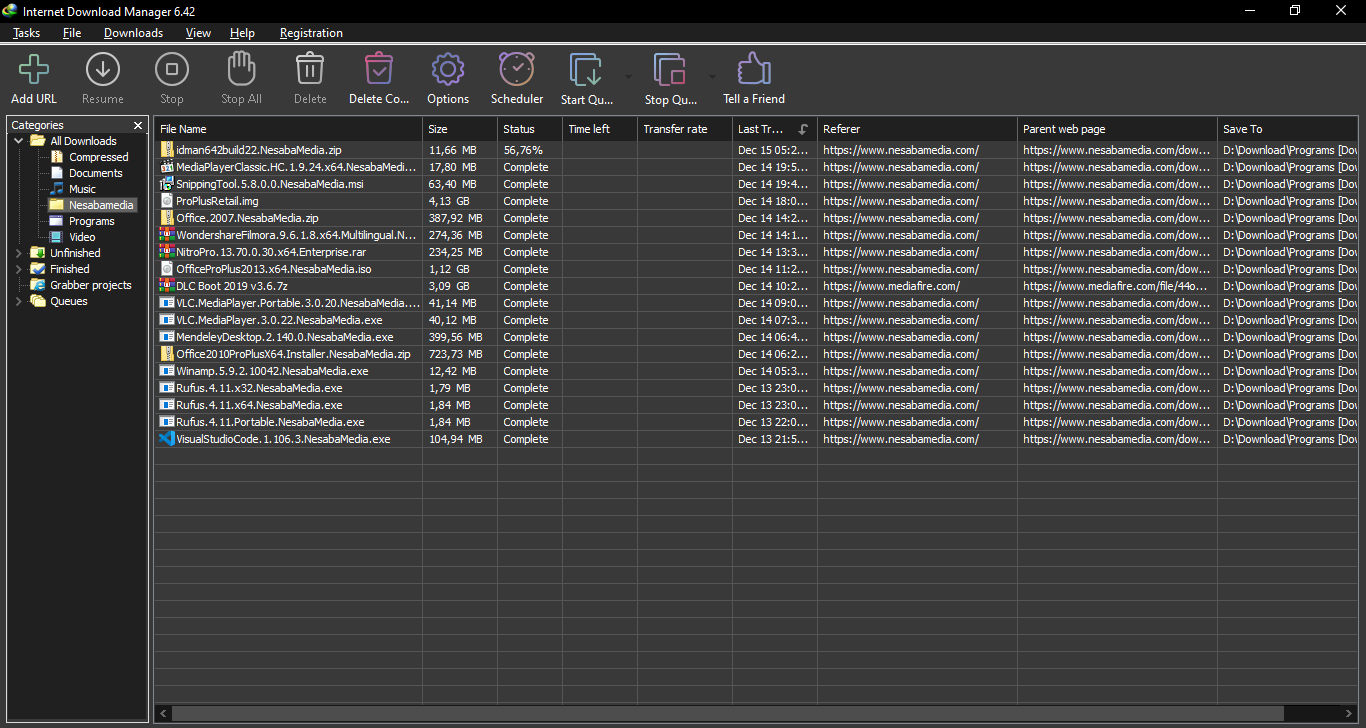Select the Compressed category folder
Screen dimensions: 1366x728
coord(89,157)
